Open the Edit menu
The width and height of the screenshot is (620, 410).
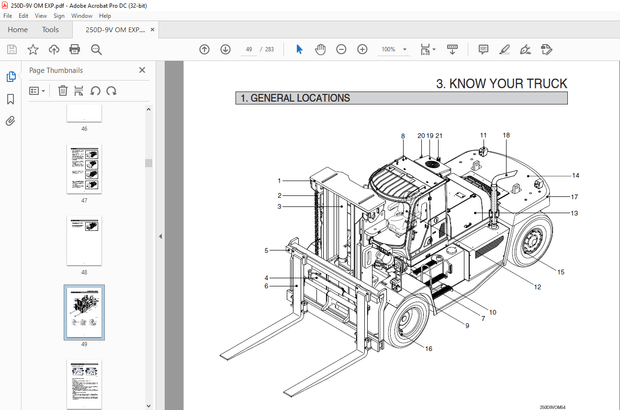coord(23,16)
